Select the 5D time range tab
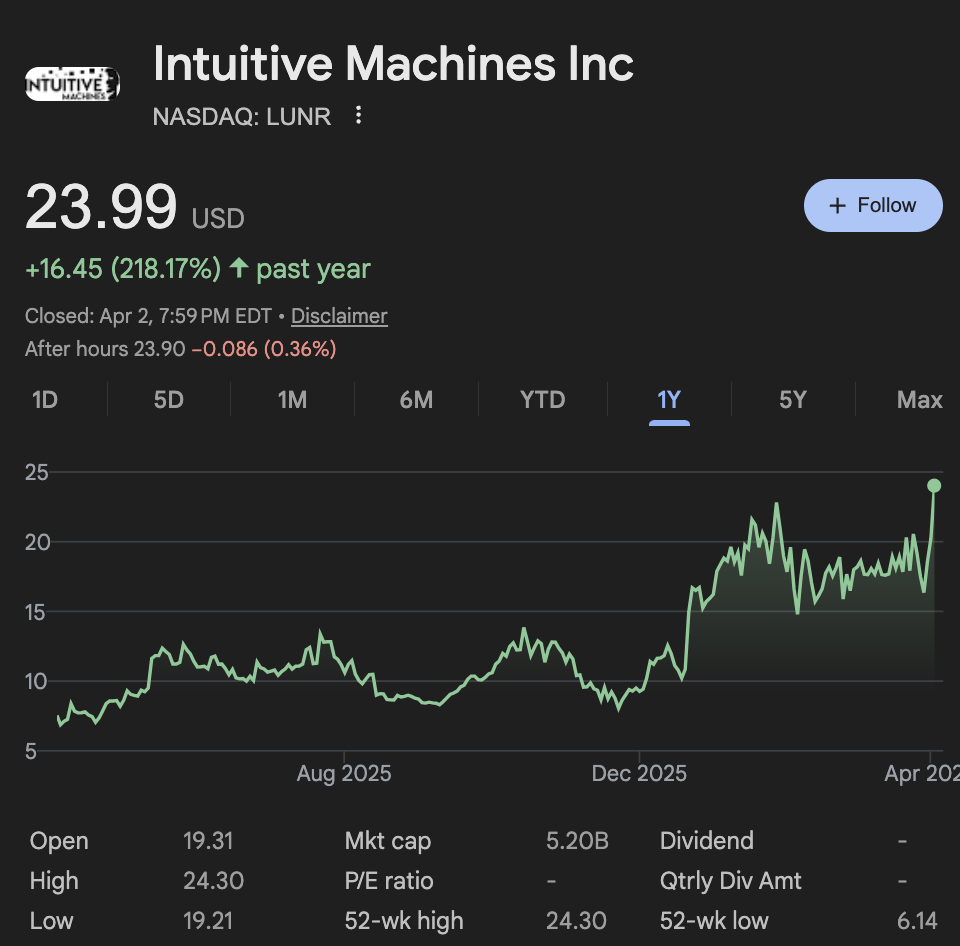Screen dimensions: 960x946 click(x=169, y=400)
